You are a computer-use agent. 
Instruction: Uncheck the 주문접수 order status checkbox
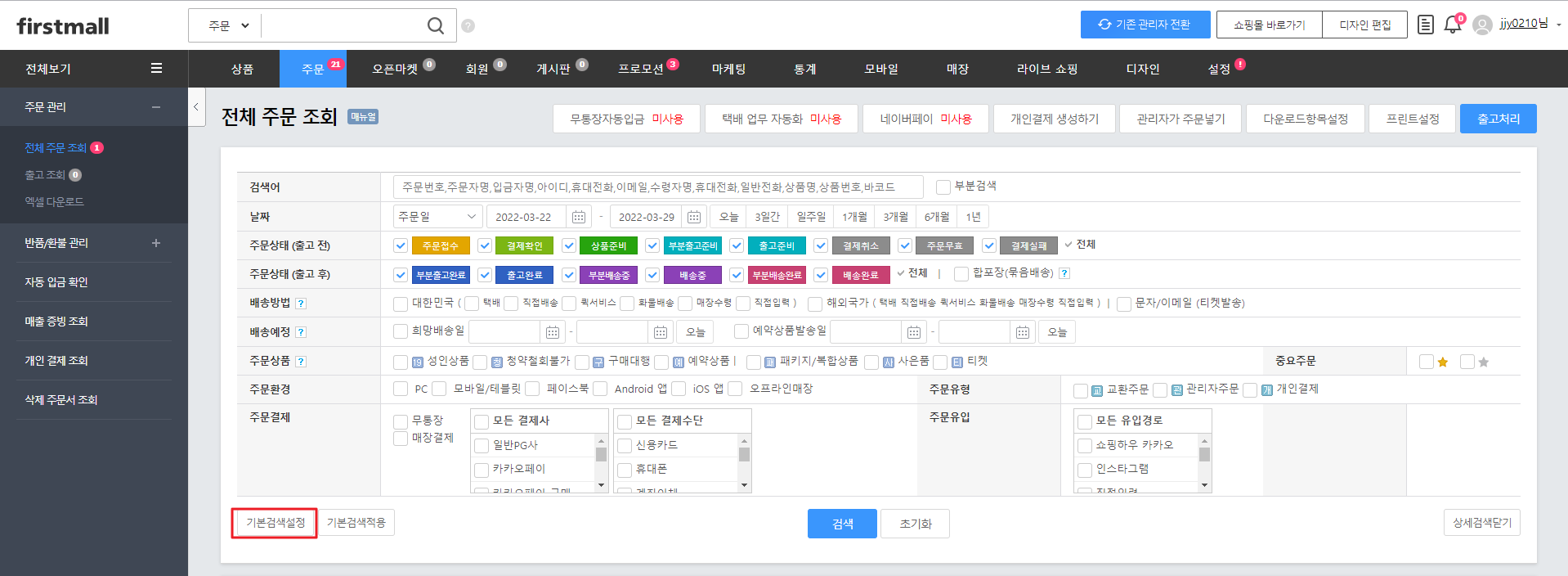(401, 245)
